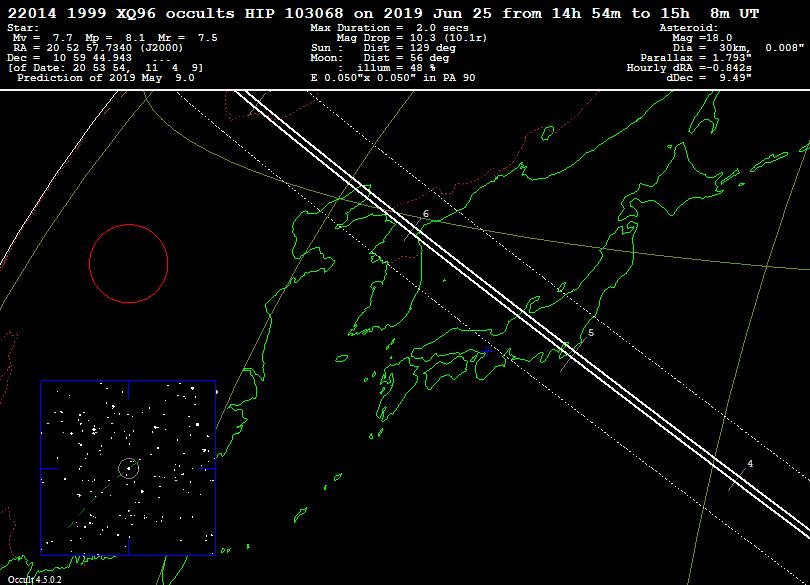Select the 'Hourly dRA =-0.842s' text

(x=689, y=68)
